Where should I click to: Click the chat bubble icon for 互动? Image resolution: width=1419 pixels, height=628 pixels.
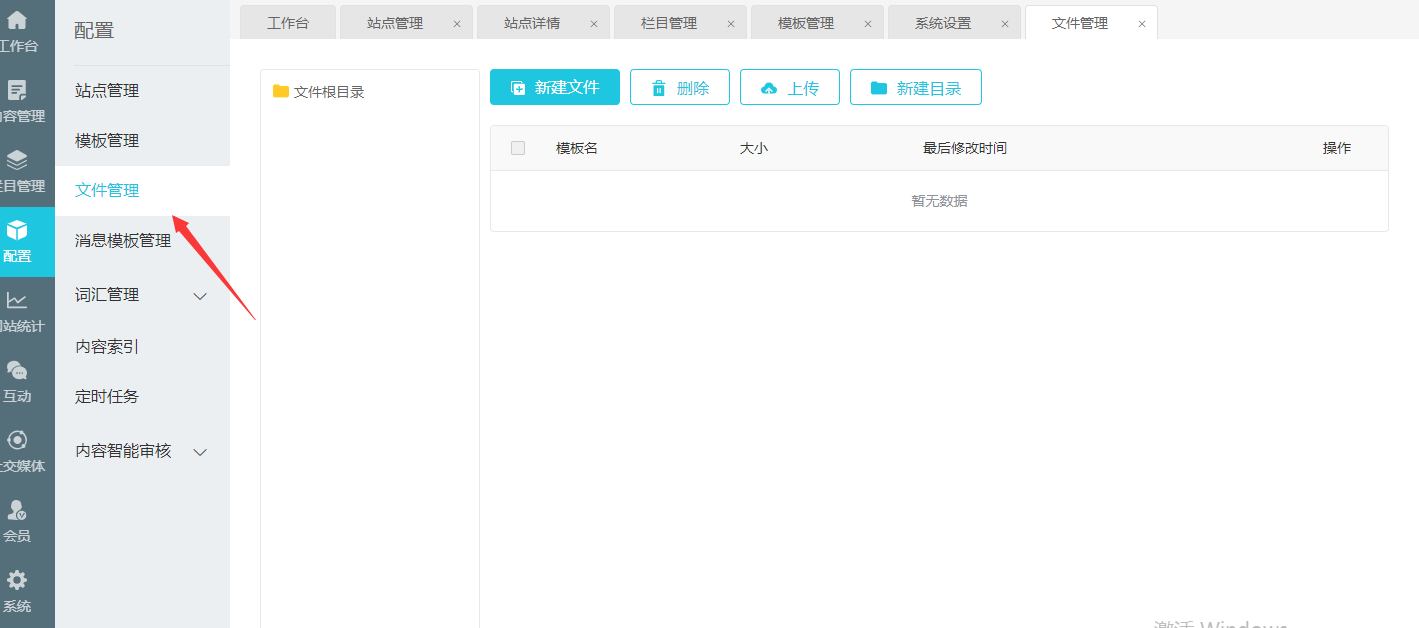(17, 370)
